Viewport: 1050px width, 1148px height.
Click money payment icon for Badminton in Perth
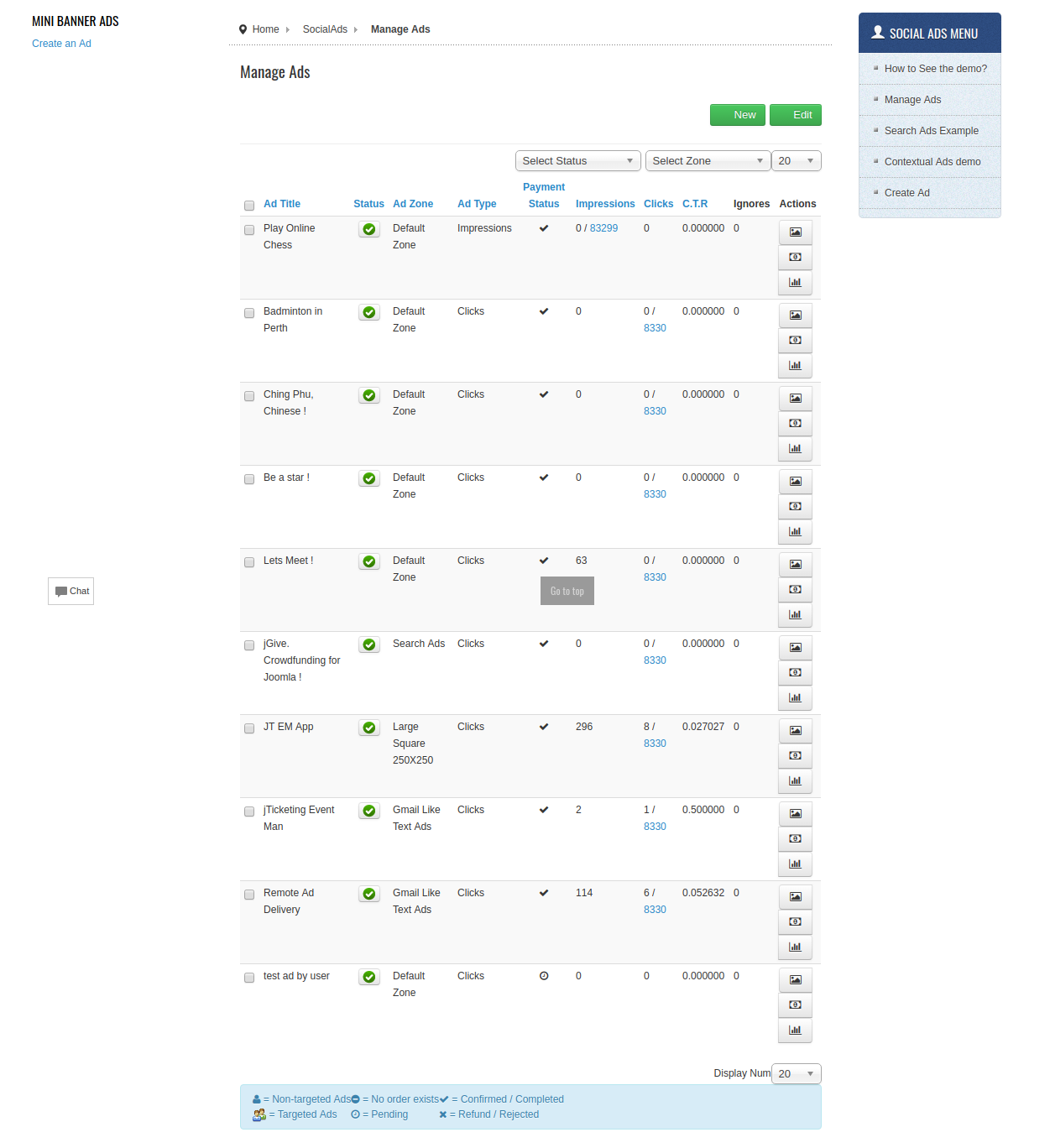(x=795, y=341)
